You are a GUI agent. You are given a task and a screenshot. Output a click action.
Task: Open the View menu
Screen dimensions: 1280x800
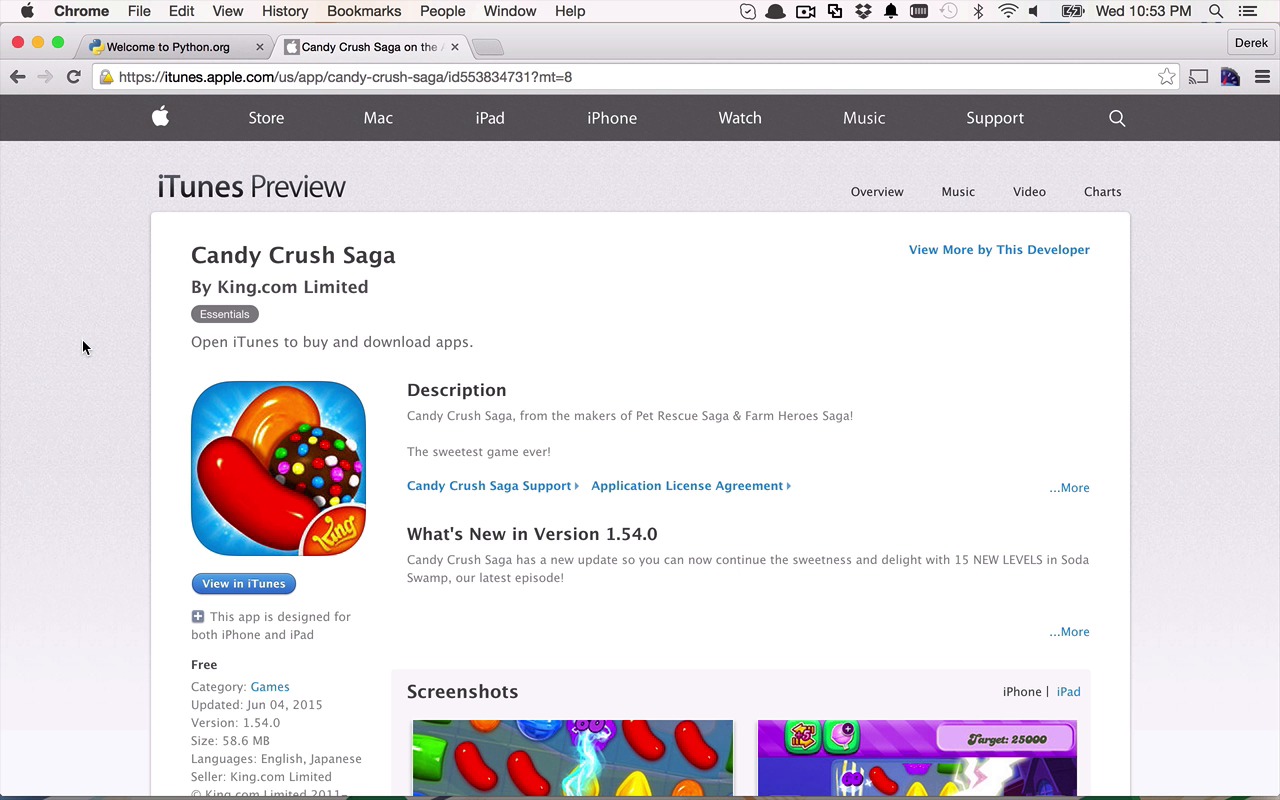click(x=228, y=11)
